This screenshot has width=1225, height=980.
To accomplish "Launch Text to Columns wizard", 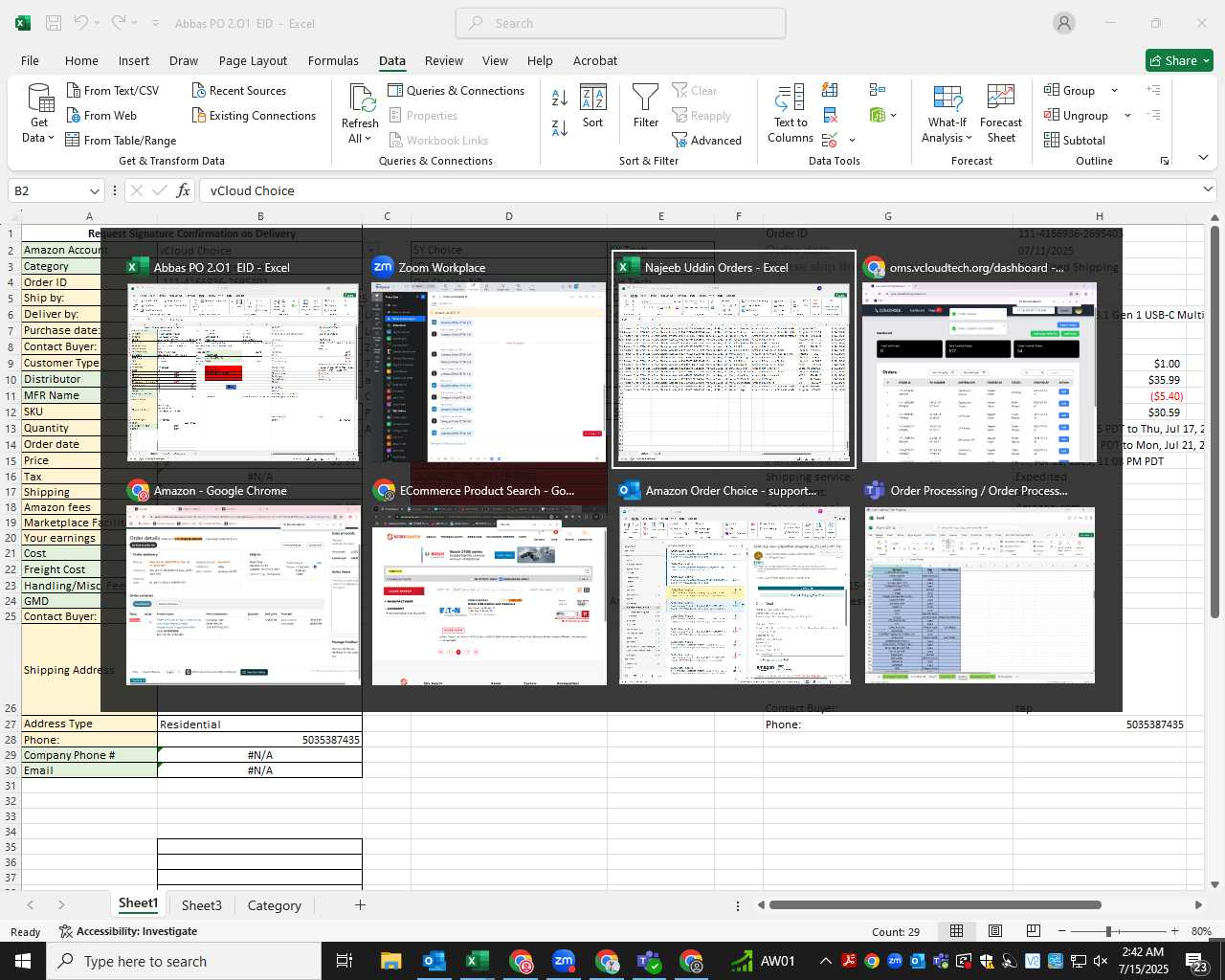I will [x=791, y=114].
